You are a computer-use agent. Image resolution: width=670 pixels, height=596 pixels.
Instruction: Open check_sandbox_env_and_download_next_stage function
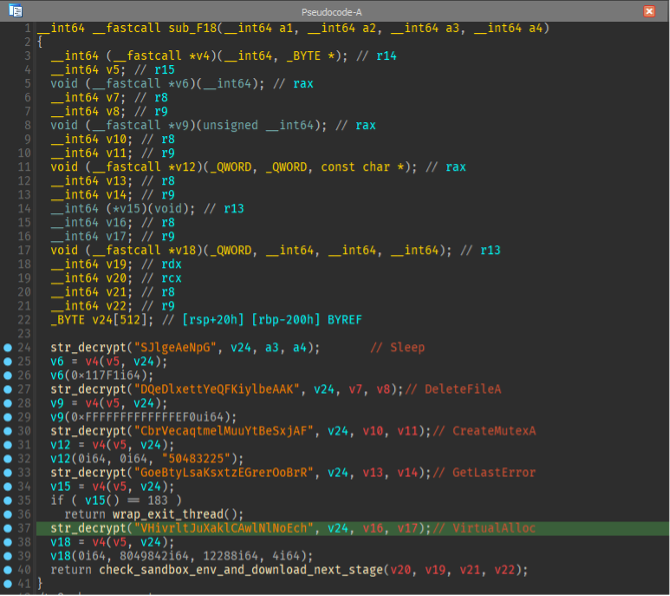[x=241, y=570]
